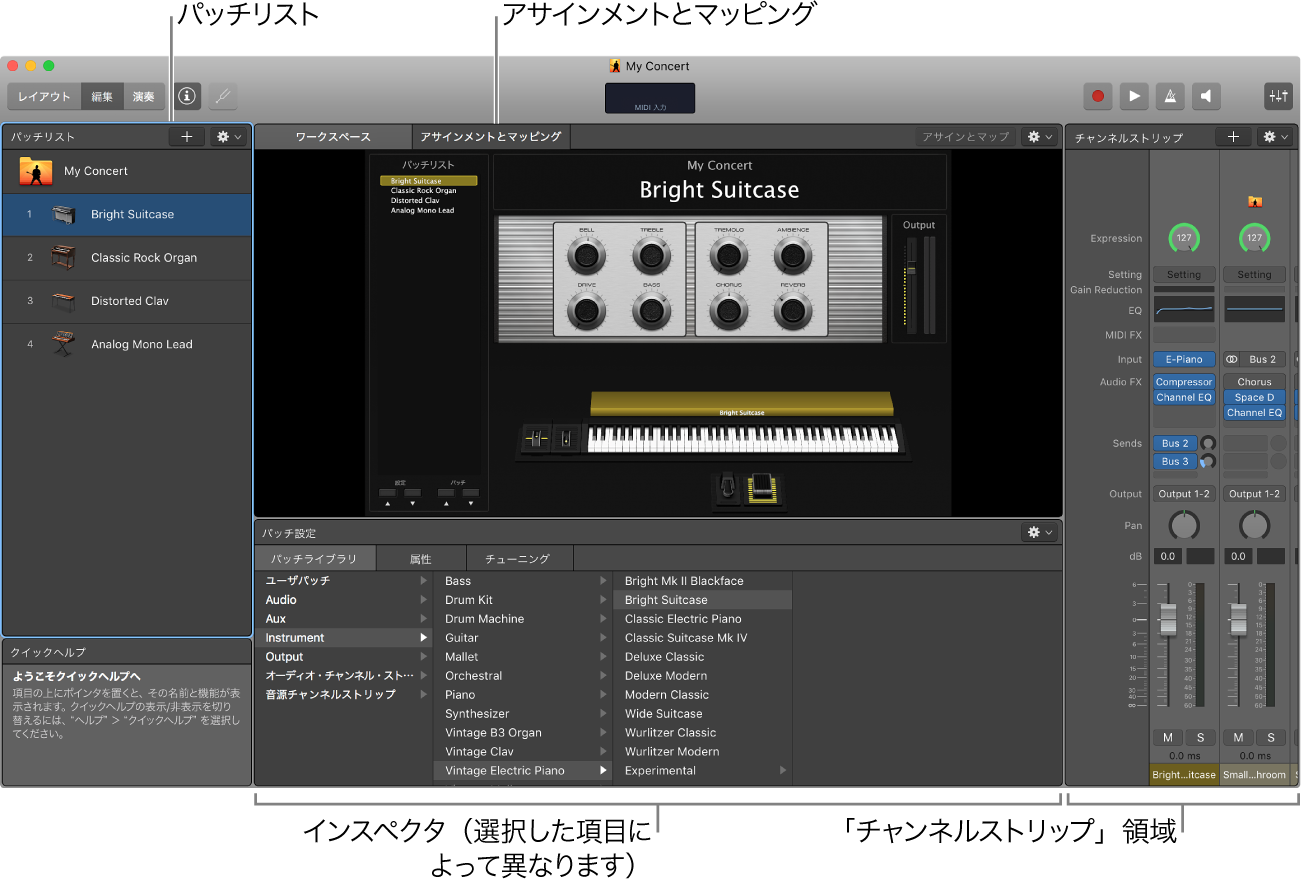Screen dimensions: 1303x888
Task: Open the Space D plug-in slot
Action: click(x=1254, y=397)
